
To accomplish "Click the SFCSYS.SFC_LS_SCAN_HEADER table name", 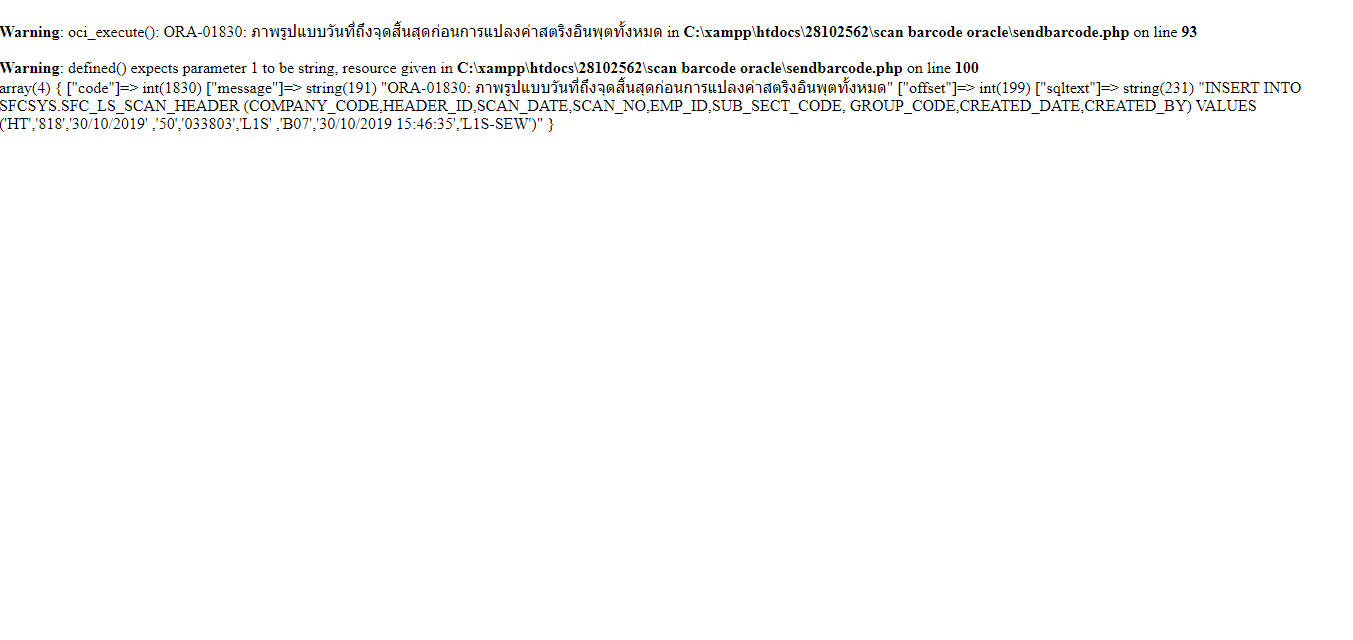I will 119,106.
